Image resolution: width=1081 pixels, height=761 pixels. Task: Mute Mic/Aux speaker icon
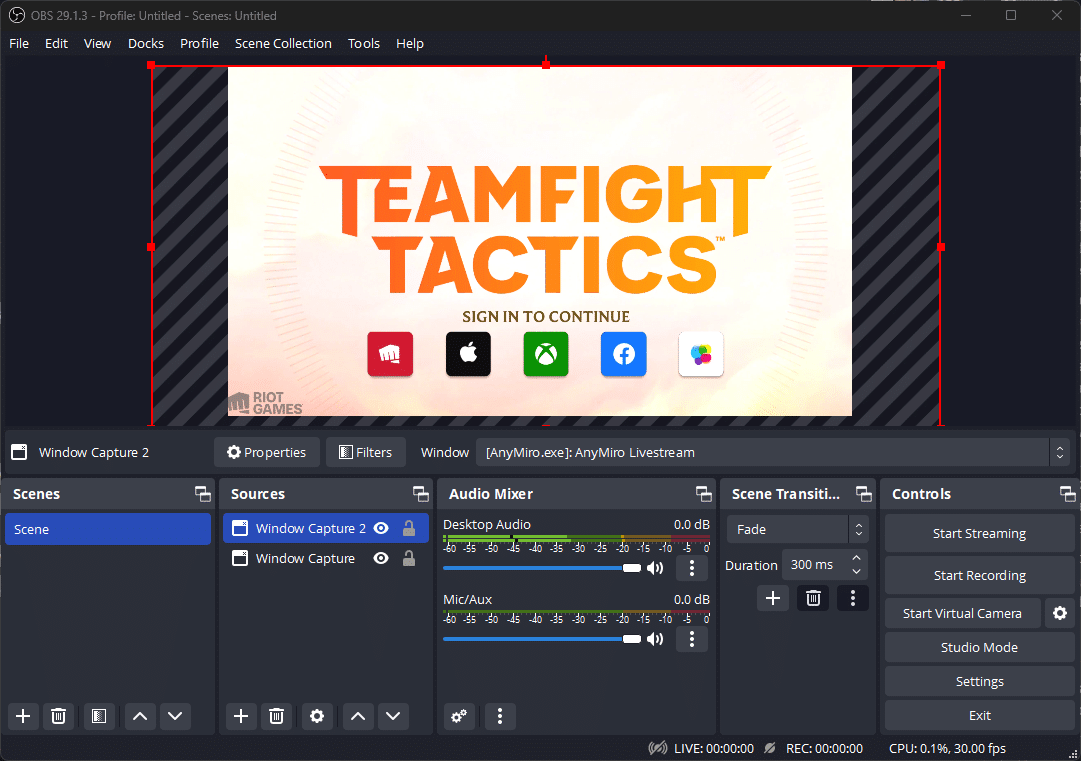click(x=655, y=639)
